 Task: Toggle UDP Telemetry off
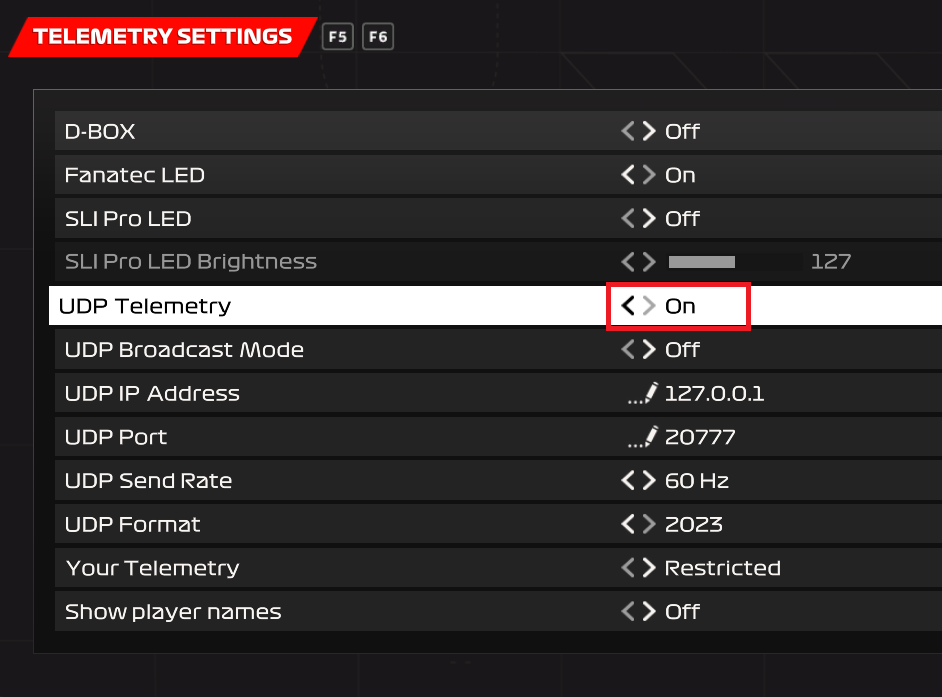628,305
